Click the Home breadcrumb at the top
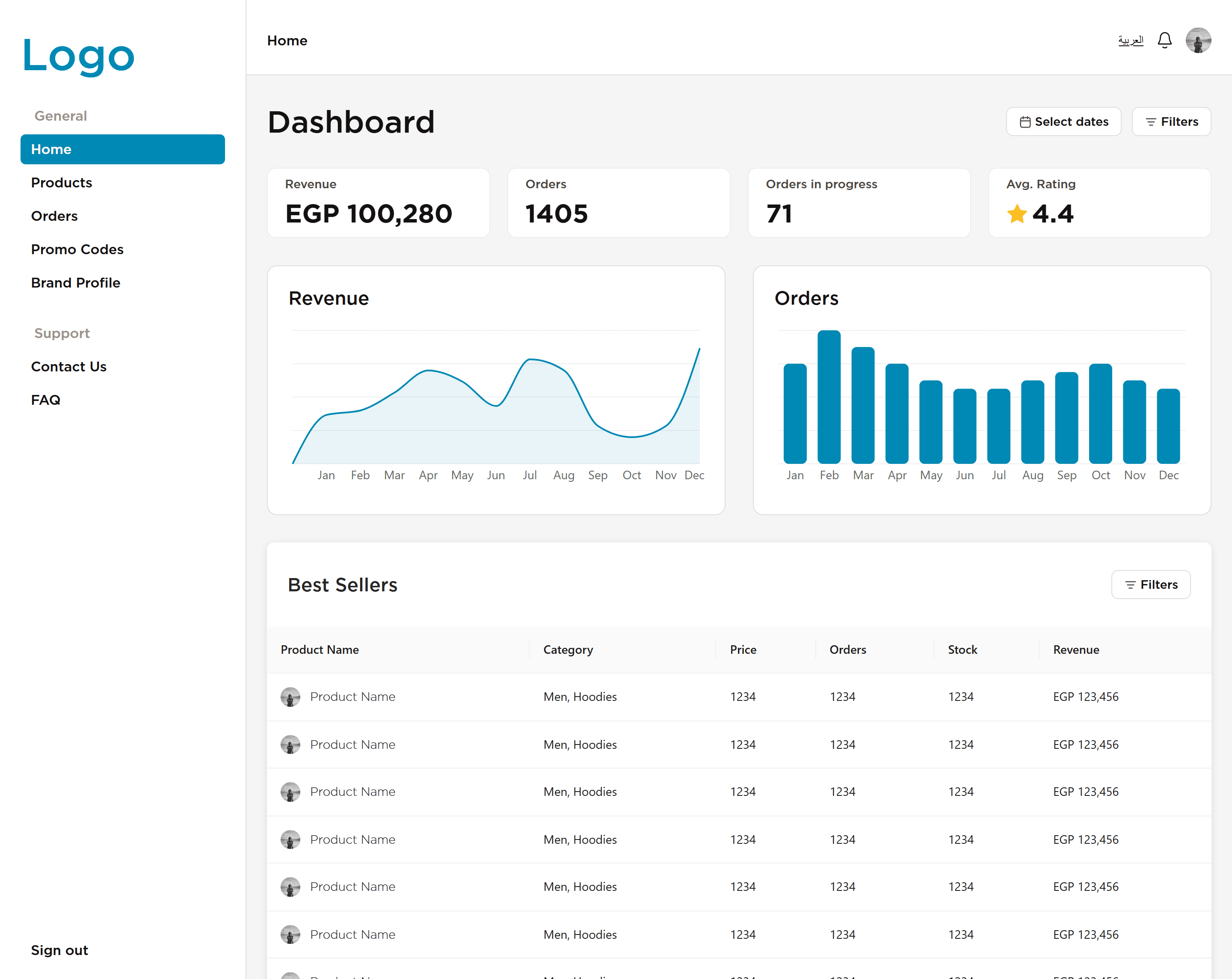Image resolution: width=1232 pixels, height=979 pixels. 287,40
